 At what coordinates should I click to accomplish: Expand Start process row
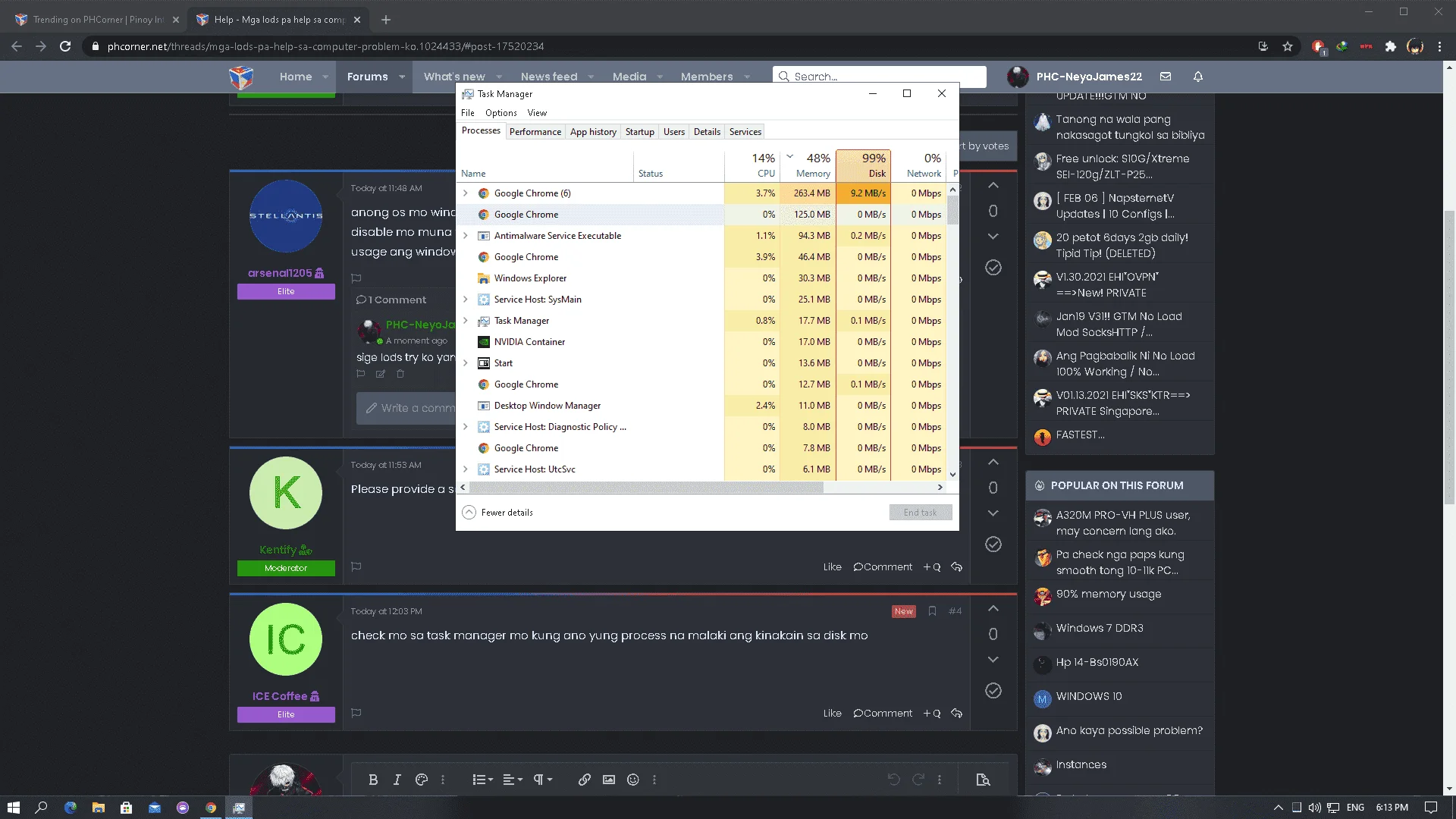(466, 363)
